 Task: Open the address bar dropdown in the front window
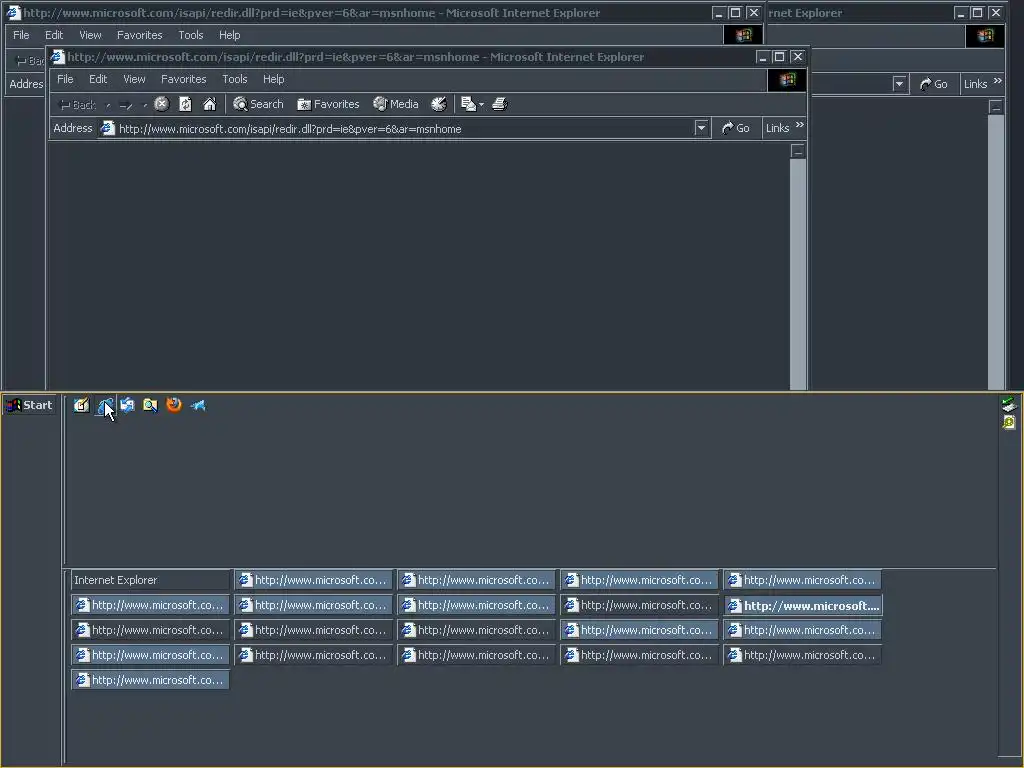point(701,128)
